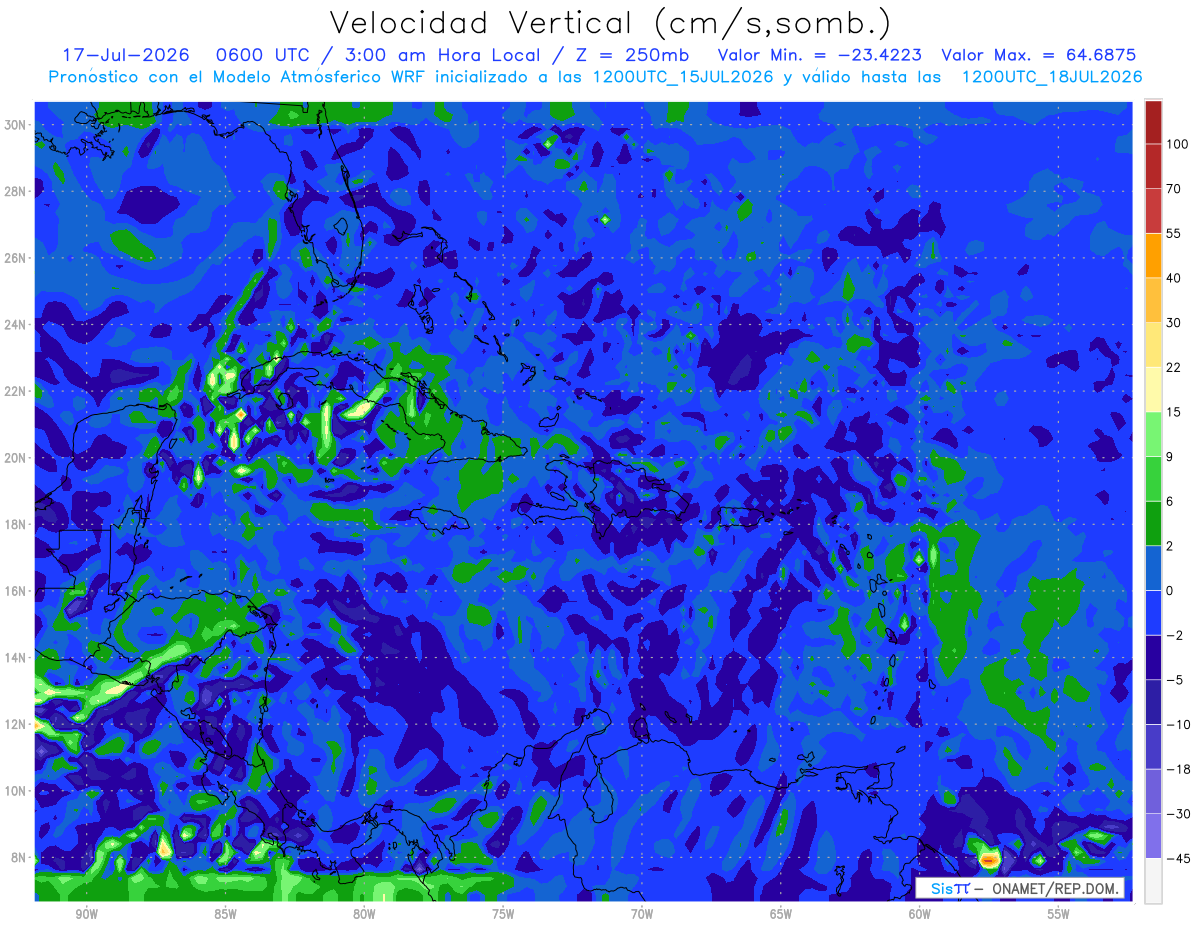Click the '8N' latitude label
Screen dimensions: 1200x927
pyautogui.click(x=19, y=858)
